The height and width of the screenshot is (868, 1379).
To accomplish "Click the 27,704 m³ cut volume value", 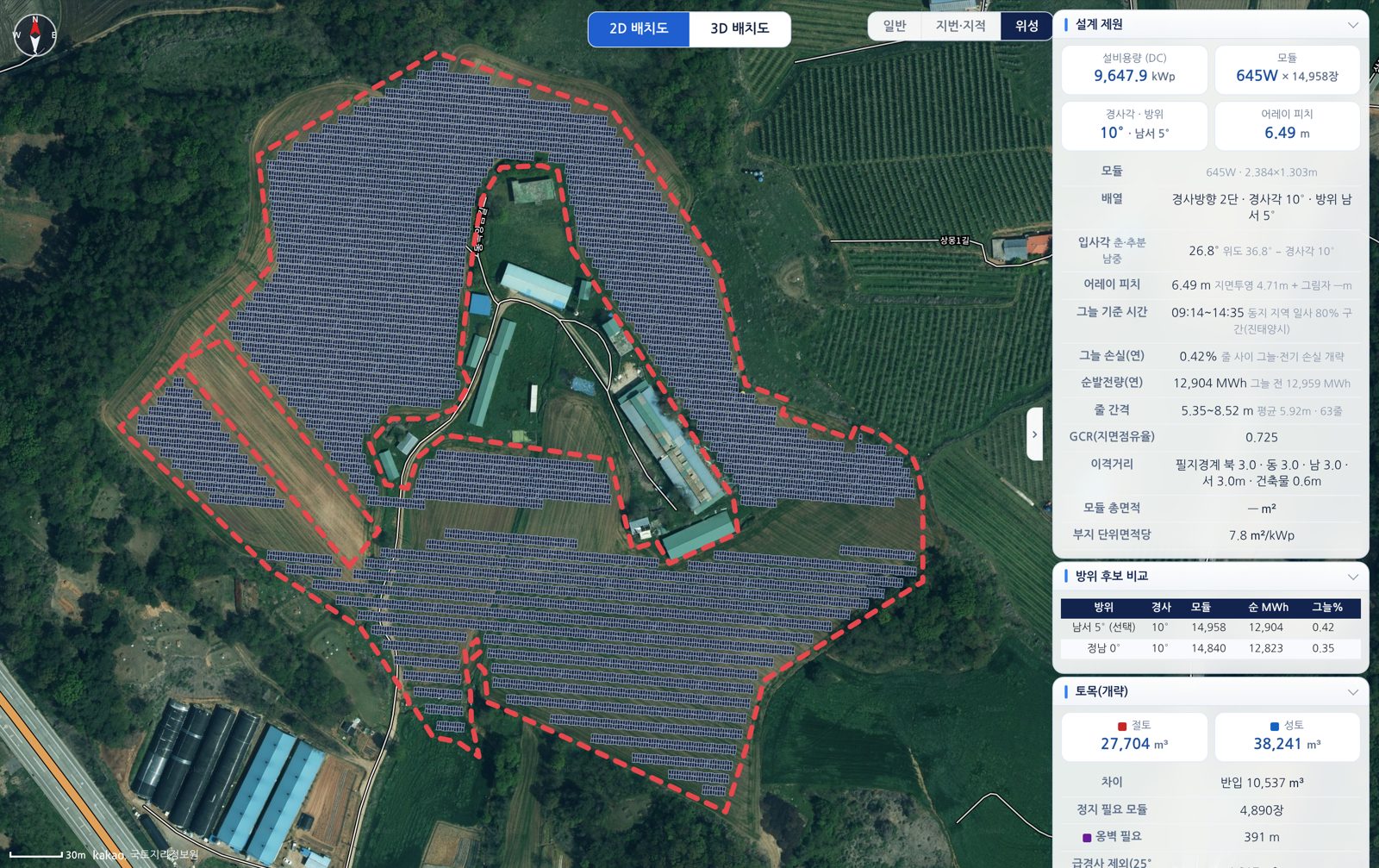I will coord(1134,744).
